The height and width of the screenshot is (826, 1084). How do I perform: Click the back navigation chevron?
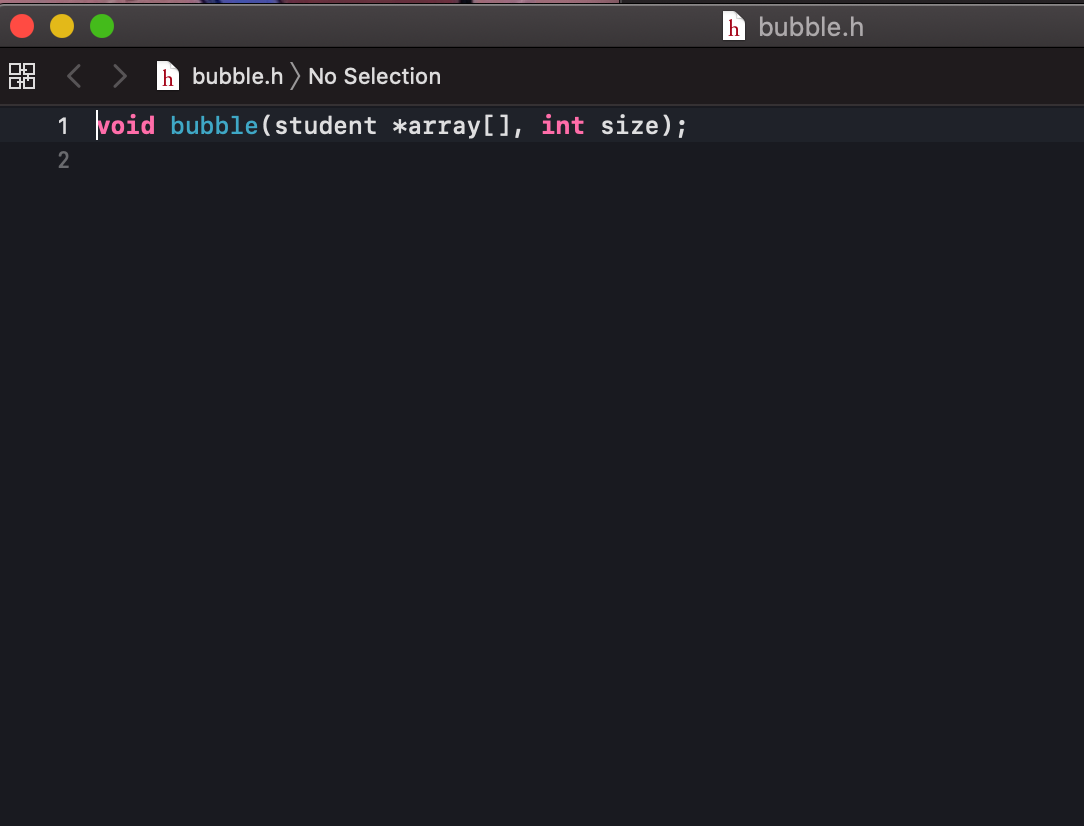tap(73, 76)
